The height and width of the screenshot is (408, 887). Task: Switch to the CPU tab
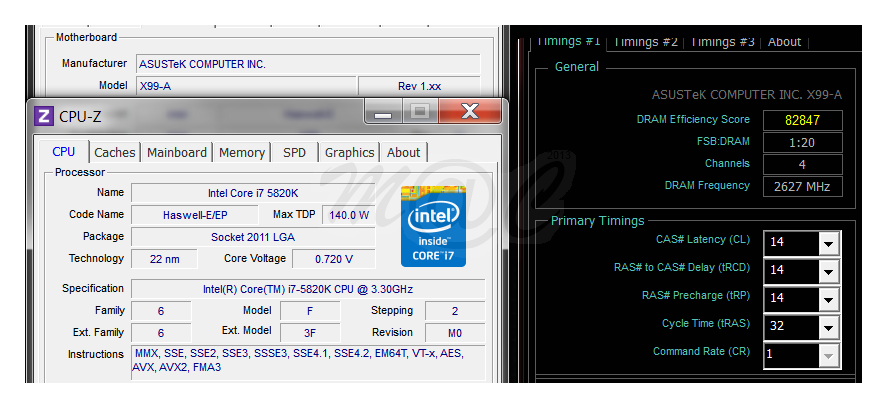(64, 152)
